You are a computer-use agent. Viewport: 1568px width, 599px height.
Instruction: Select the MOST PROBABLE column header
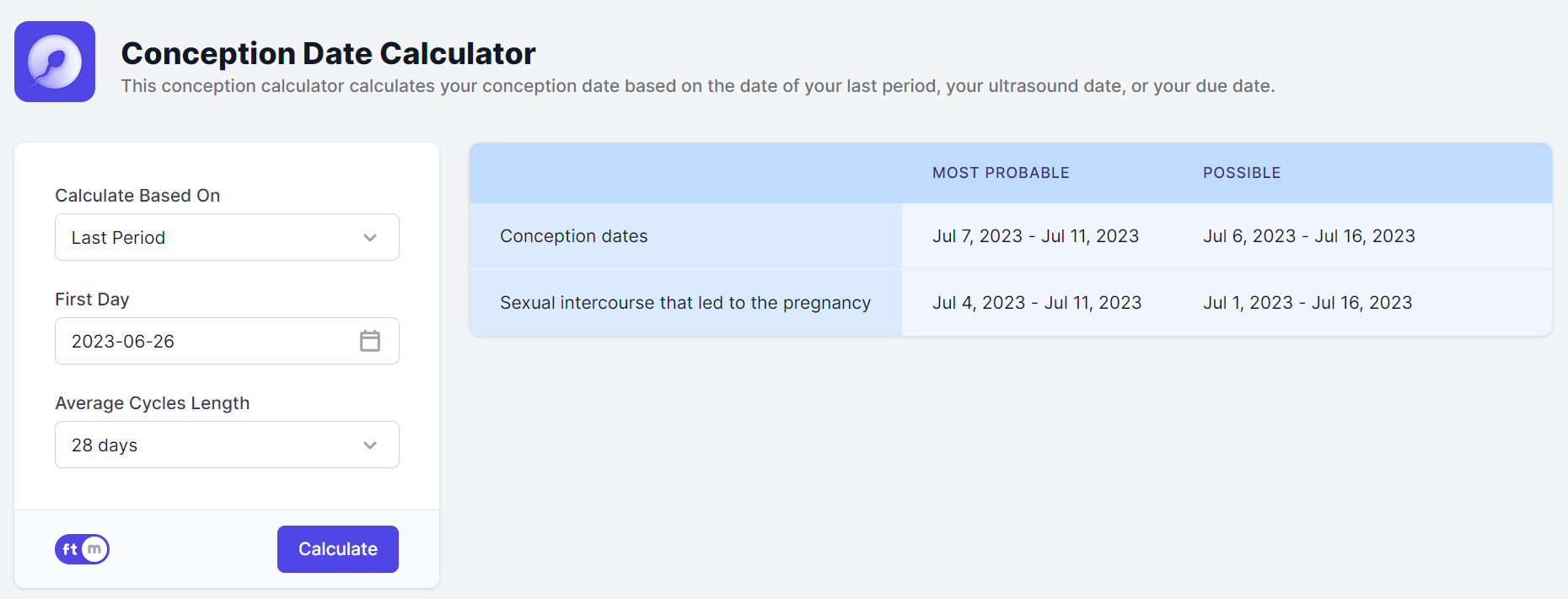(x=1001, y=173)
